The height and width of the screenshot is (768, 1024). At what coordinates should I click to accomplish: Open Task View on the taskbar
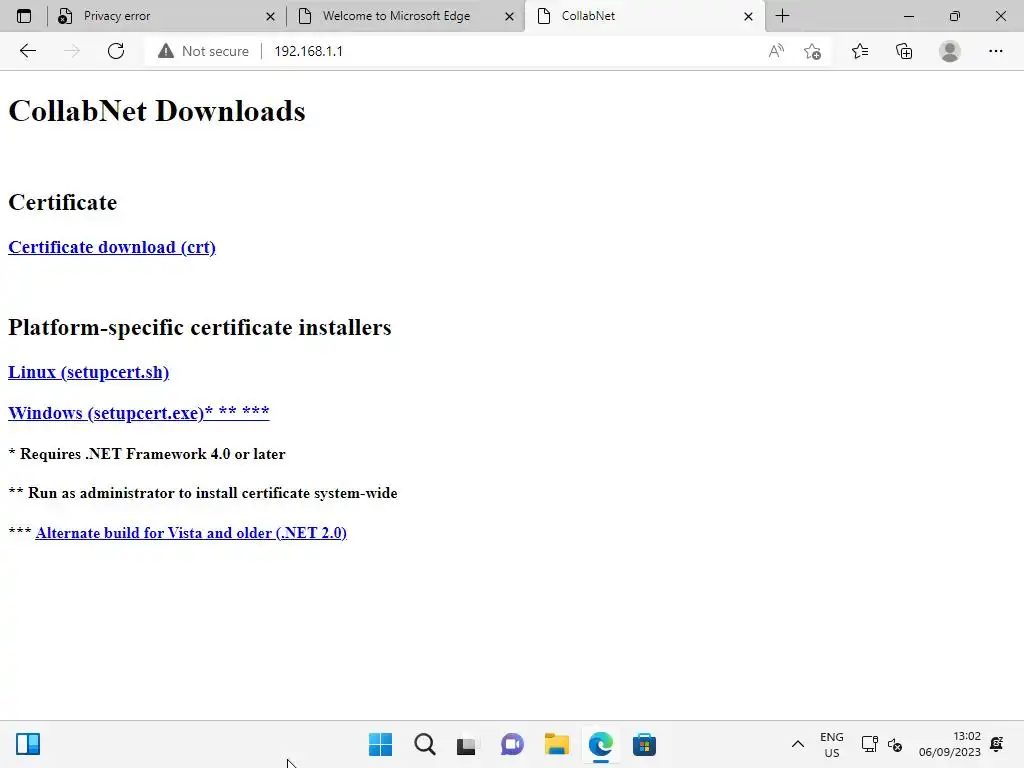click(x=466, y=744)
